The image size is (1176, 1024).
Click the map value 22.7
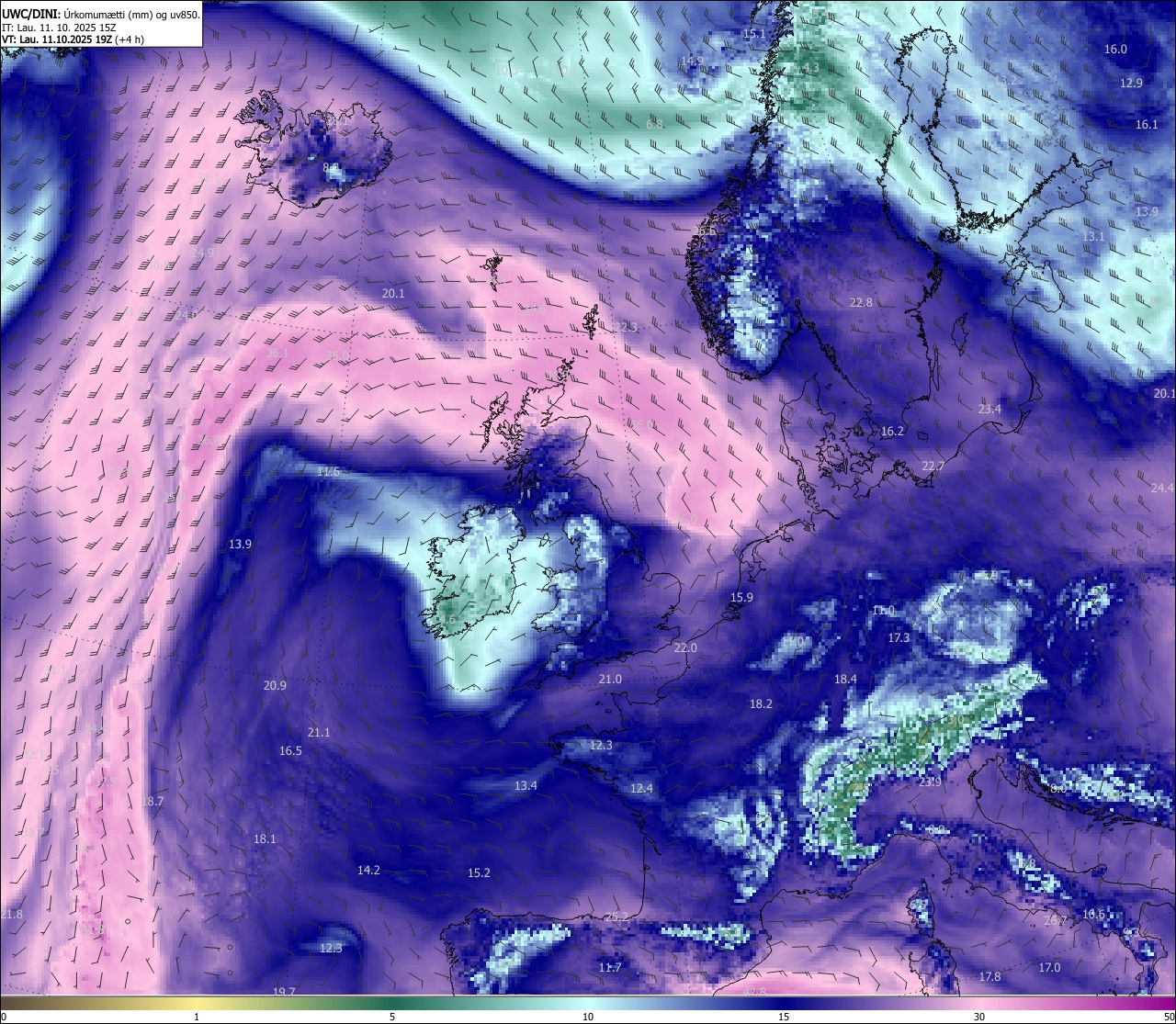point(933,467)
